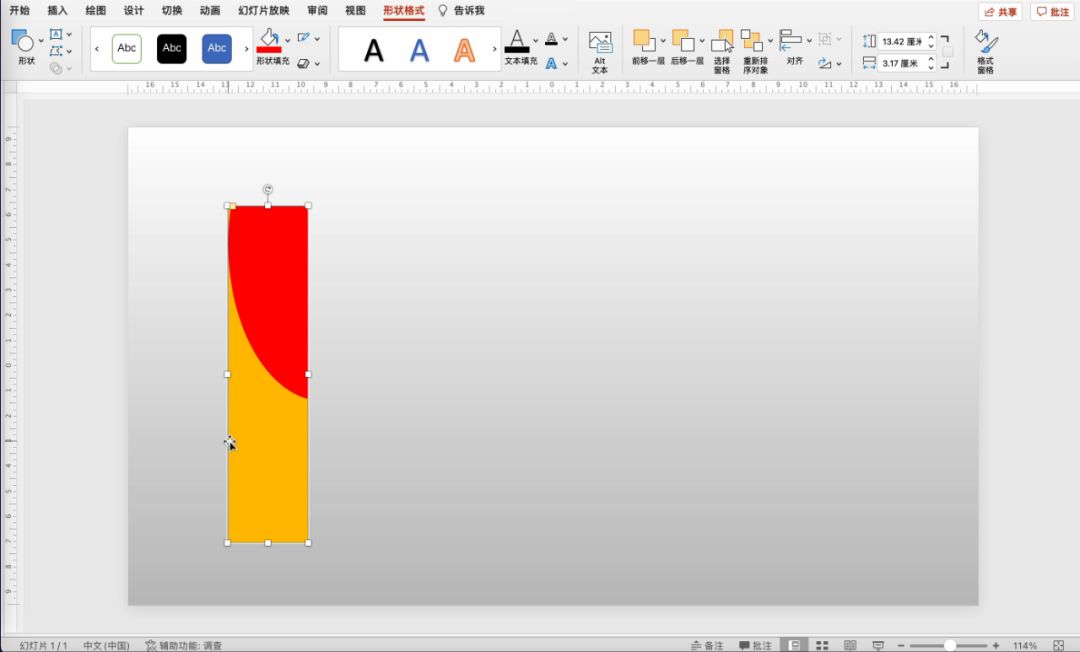Toggle the 备注 notes pane
Image resolution: width=1080 pixels, height=652 pixels.
[x=707, y=645]
